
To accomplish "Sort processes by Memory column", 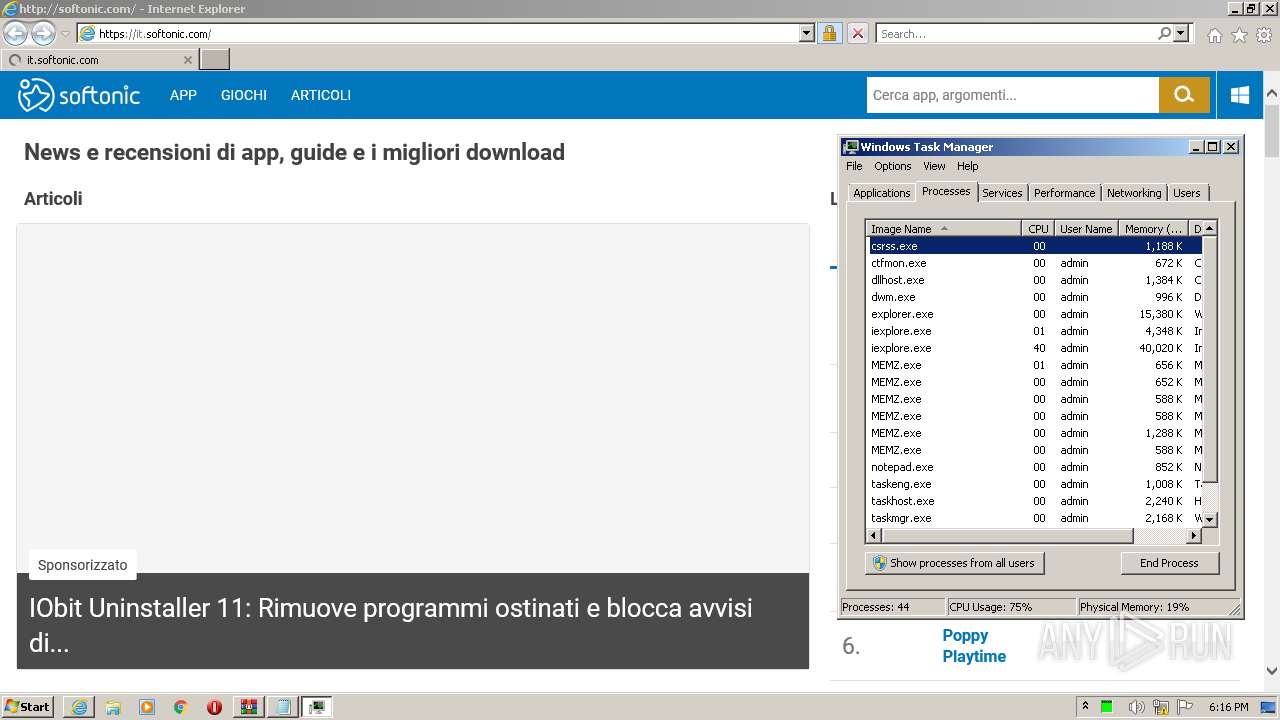I will click(1152, 229).
